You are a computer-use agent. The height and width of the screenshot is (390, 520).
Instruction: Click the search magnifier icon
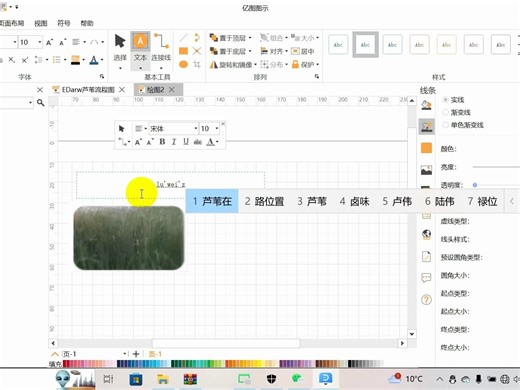pos(41,103)
